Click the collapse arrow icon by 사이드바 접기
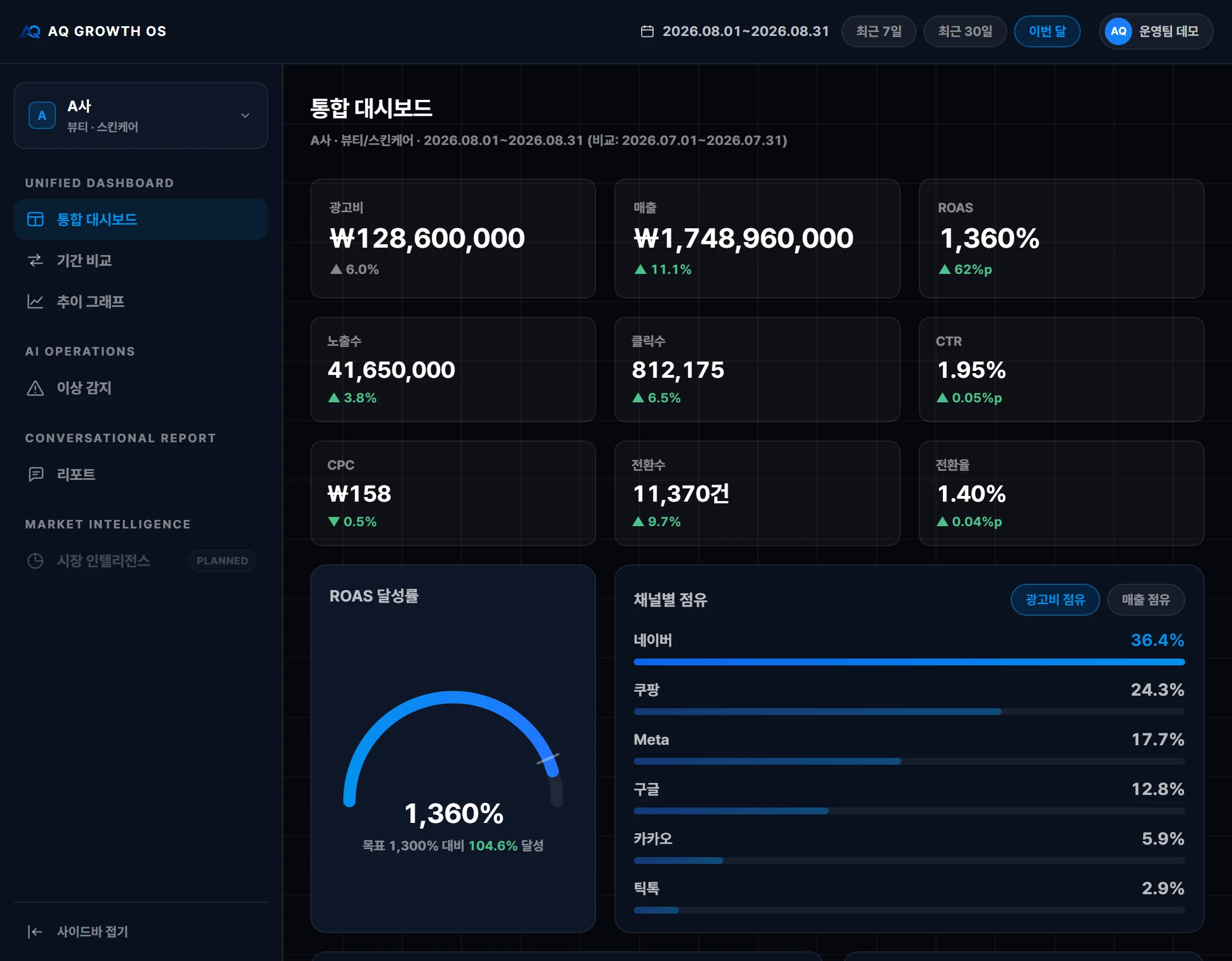Image resolution: width=1232 pixels, height=961 pixels. pos(35,932)
